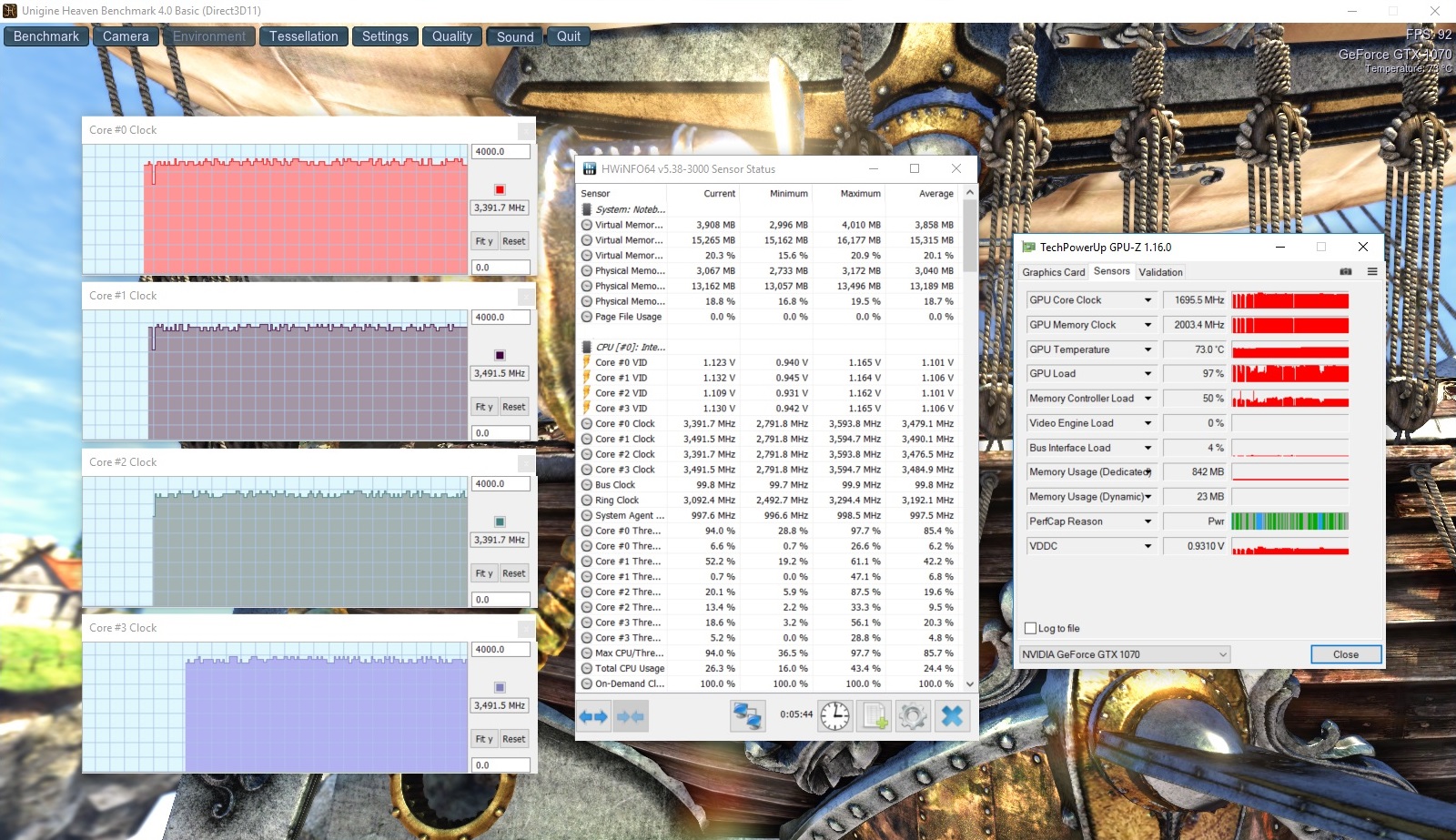Image resolution: width=1456 pixels, height=840 pixels.
Task: Click the HWiNFO64 title bar icon
Action: (590, 168)
